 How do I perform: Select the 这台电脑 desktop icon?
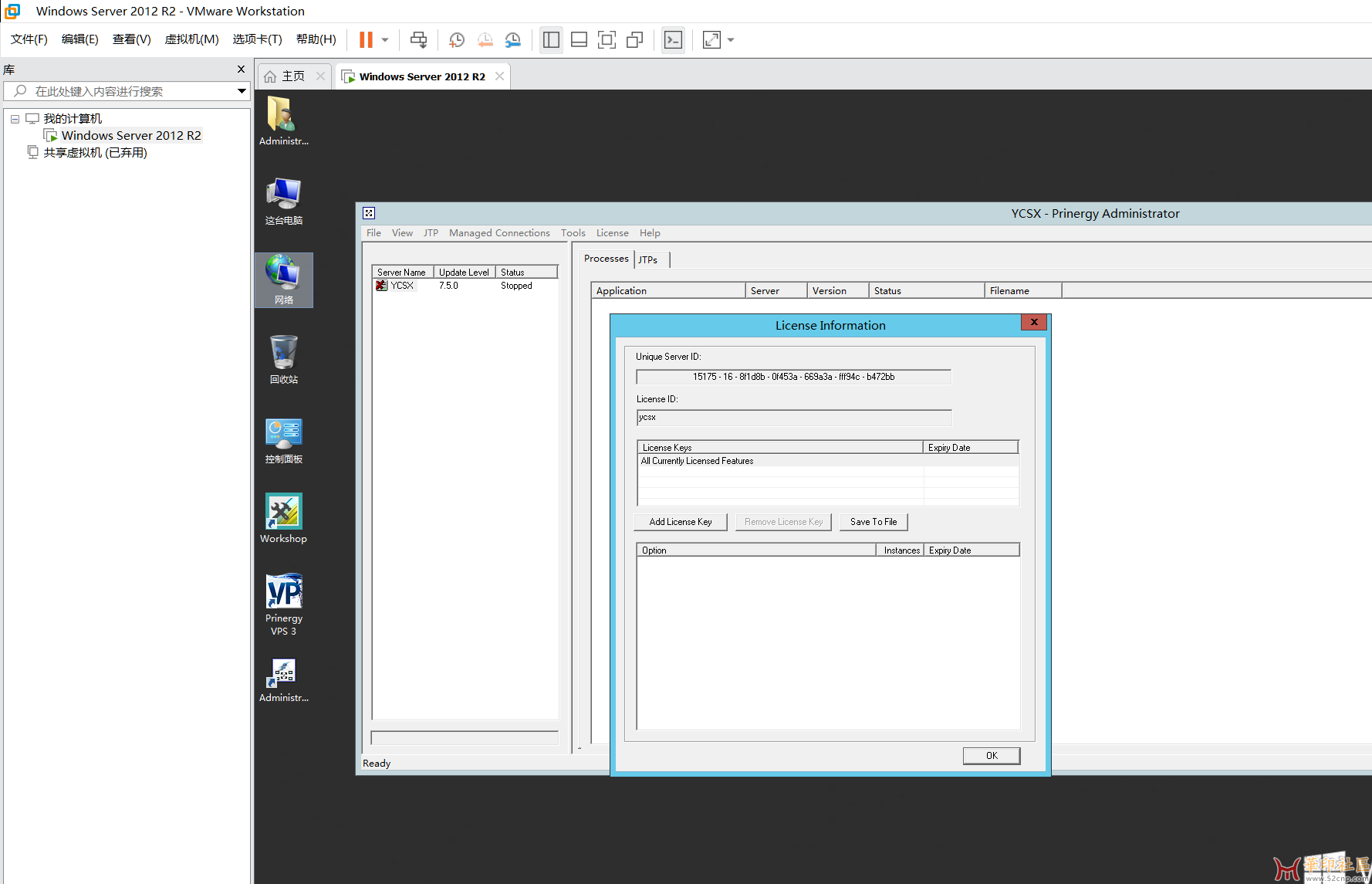(x=283, y=201)
